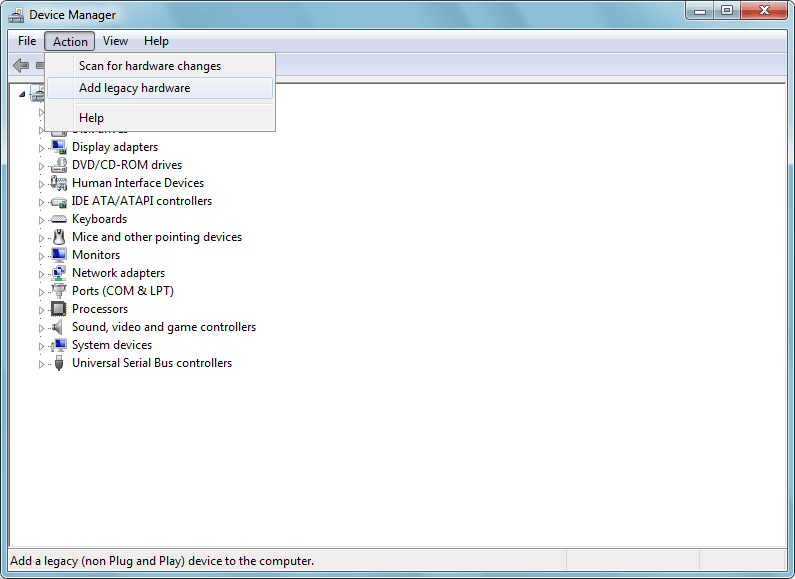Click the System devices icon
The width and height of the screenshot is (795, 579).
[59, 345]
